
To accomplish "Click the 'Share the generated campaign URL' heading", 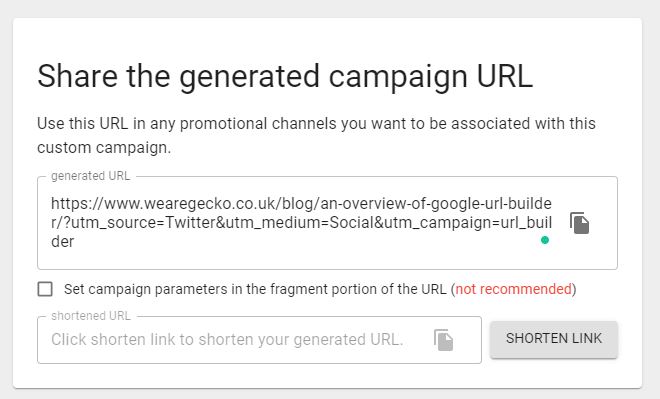I will (285, 77).
